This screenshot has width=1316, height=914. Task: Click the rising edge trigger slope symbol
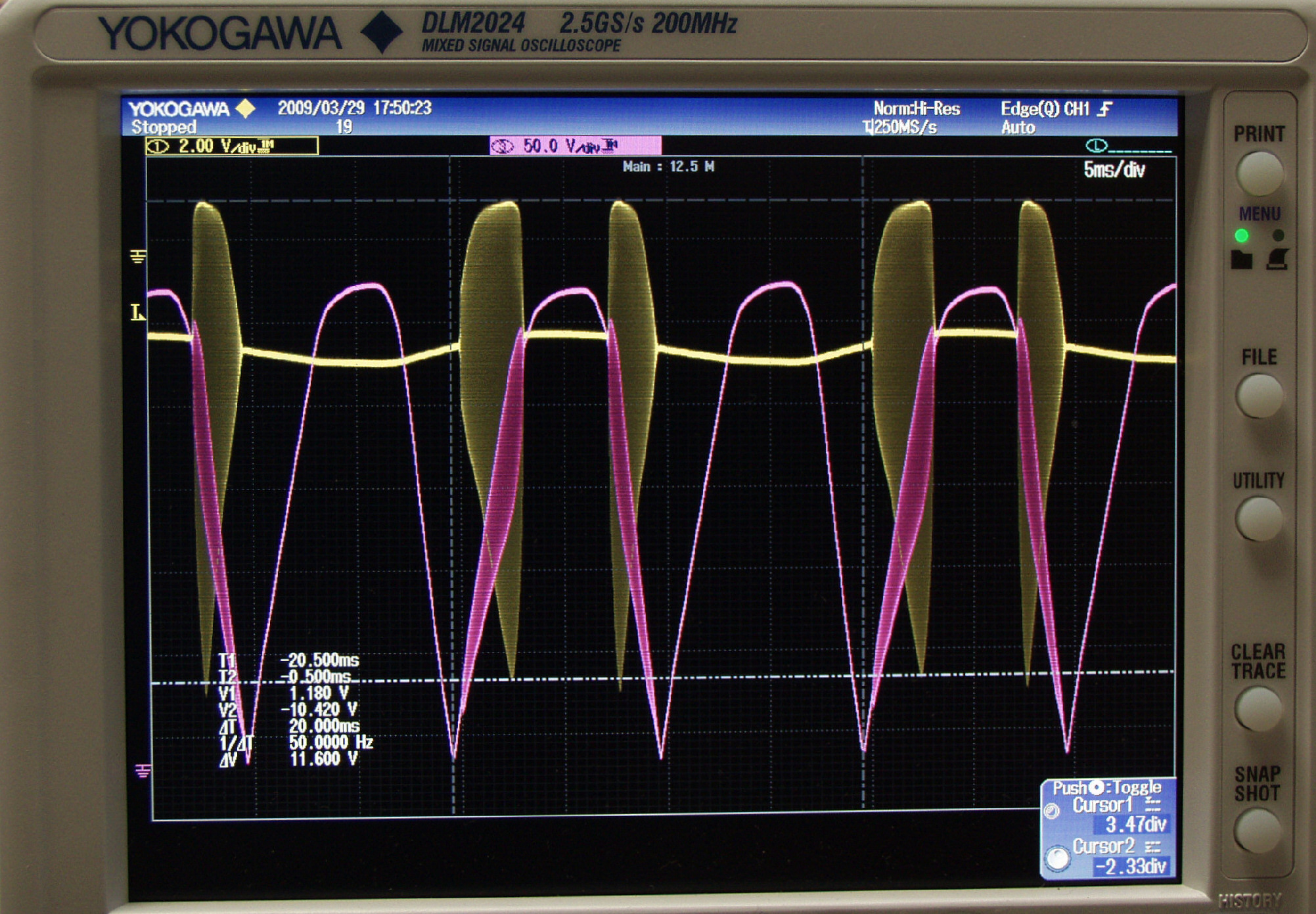click(x=1105, y=108)
